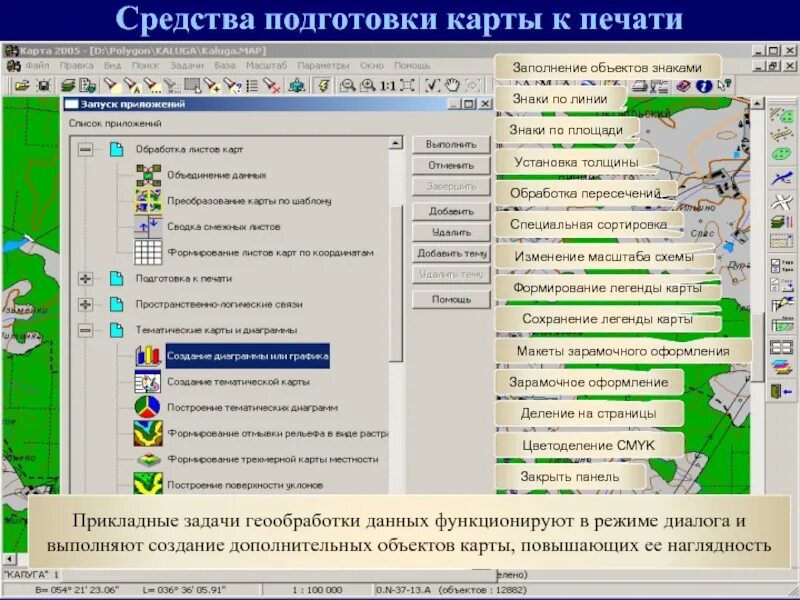800x600 pixels.
Task: Select Формирование листов карт по координатам item
Action: tap(270, 253)
